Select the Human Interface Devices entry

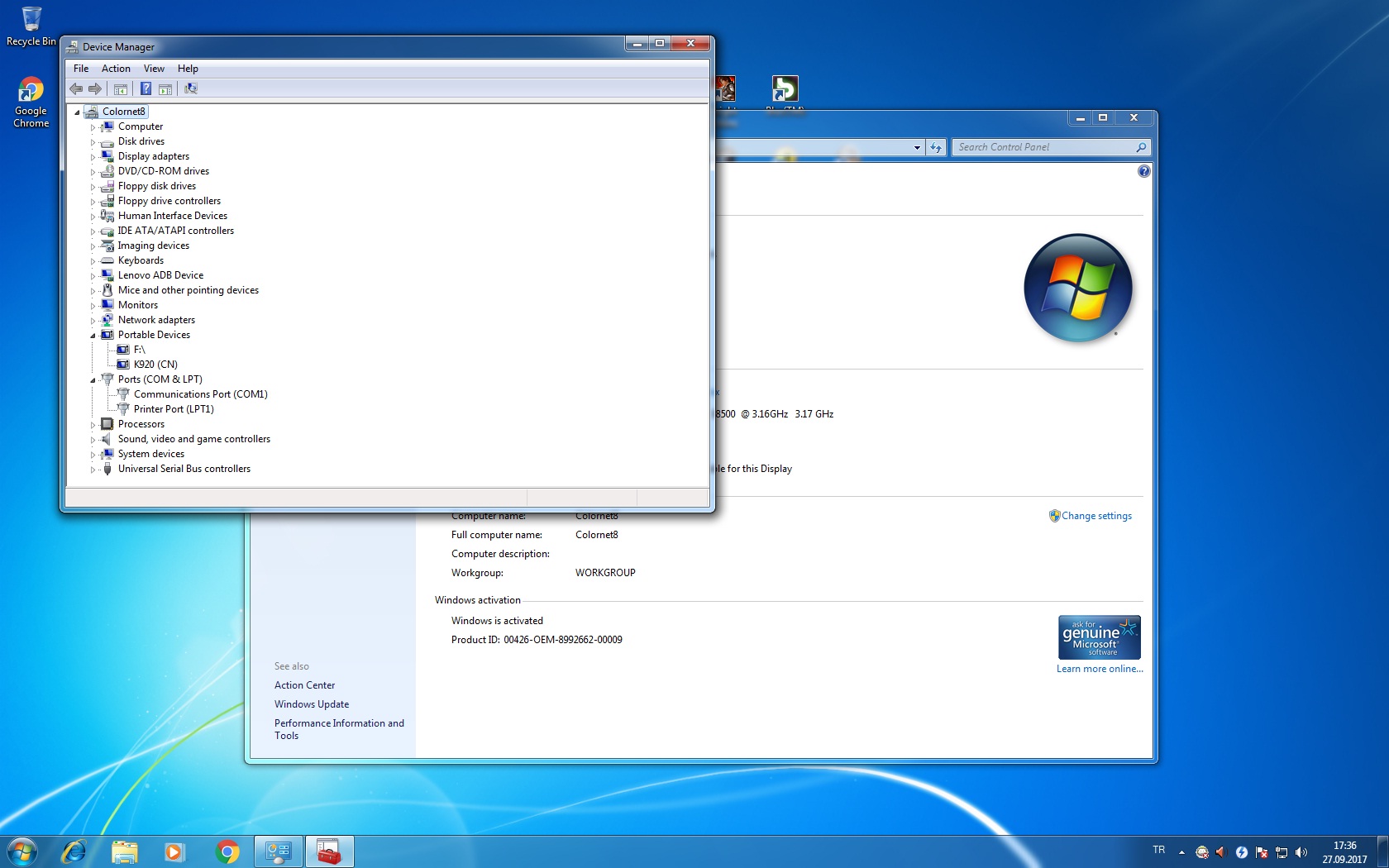[x=173, y=216]
